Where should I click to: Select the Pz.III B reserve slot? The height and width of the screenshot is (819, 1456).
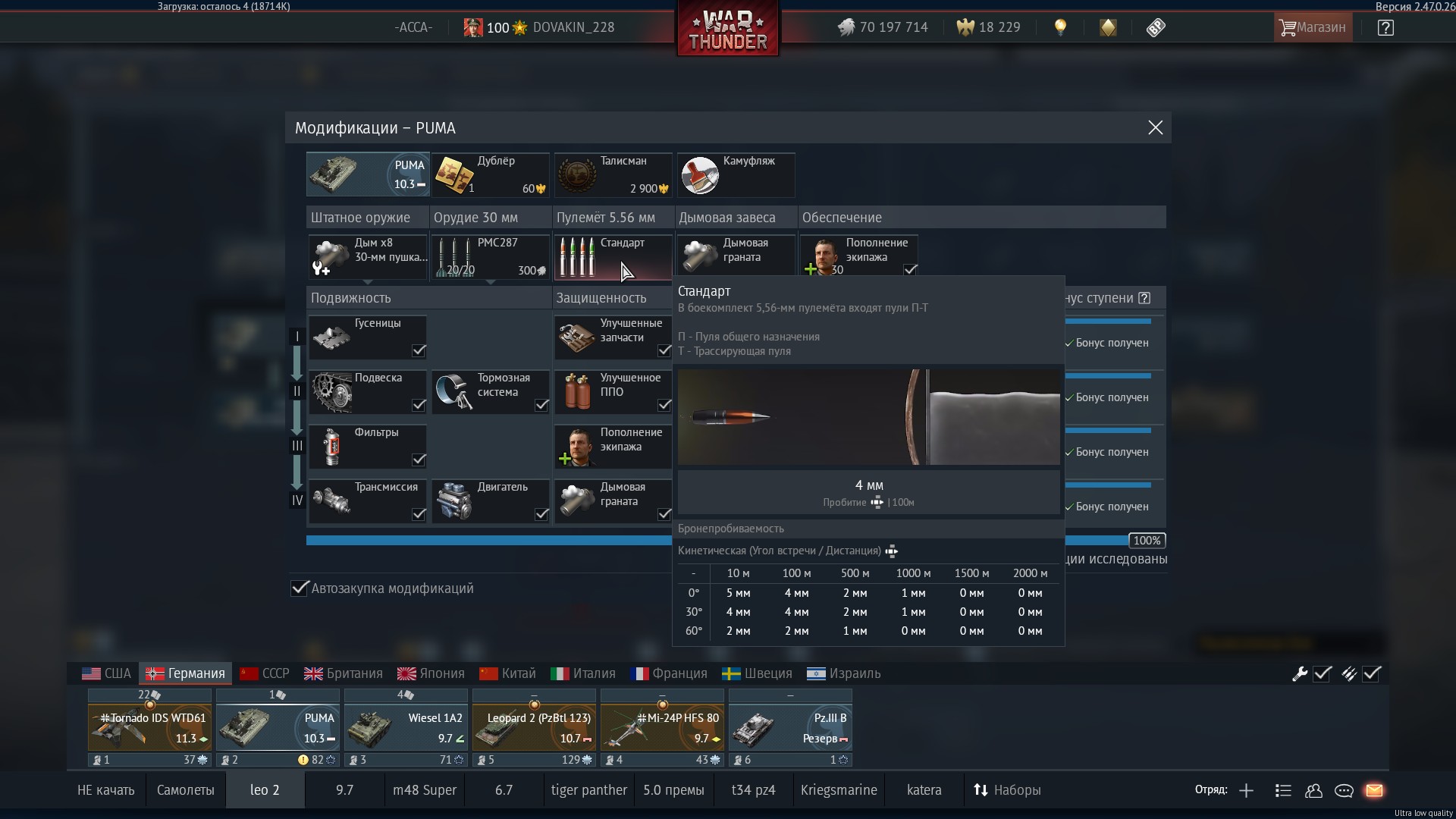pos(790,727)
